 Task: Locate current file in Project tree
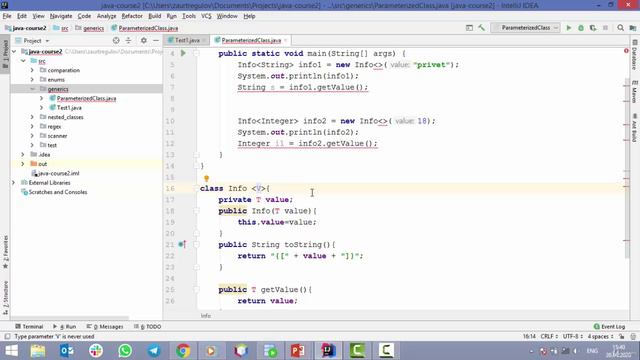pos(116,40)
